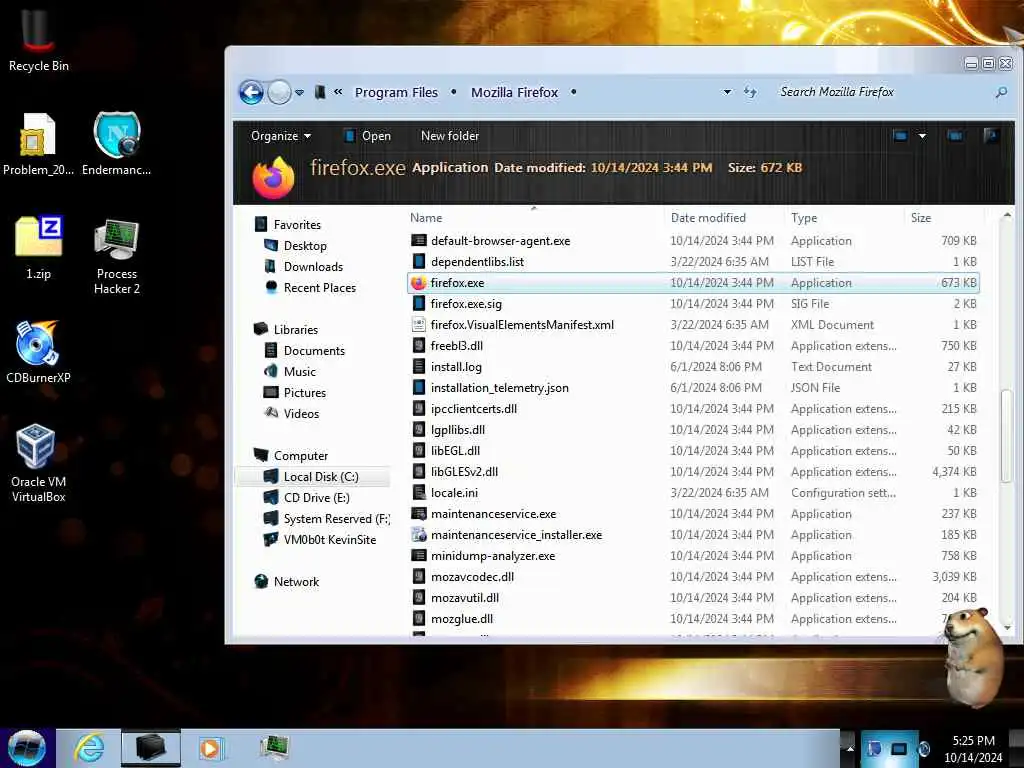Open the recent locations dropdown arrow

point(300,93)
